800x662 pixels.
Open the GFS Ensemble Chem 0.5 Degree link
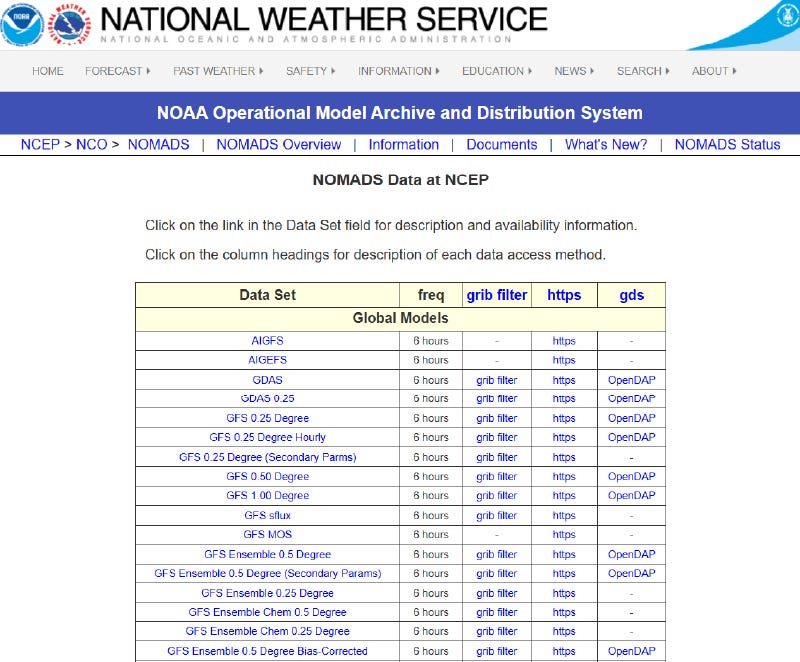[267, 612]
